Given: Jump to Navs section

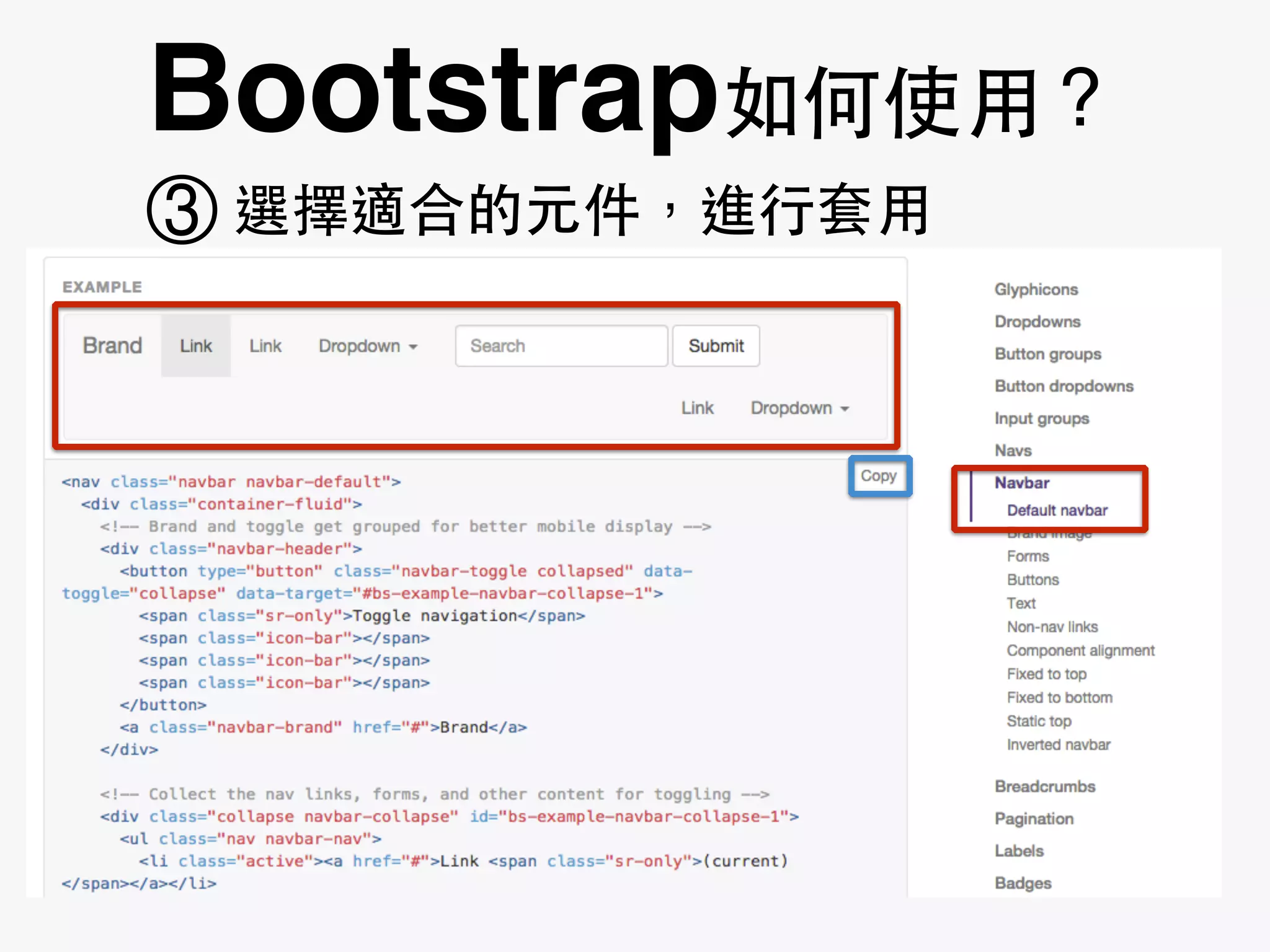Looking at the screenshot, I should click(1013, 451).
